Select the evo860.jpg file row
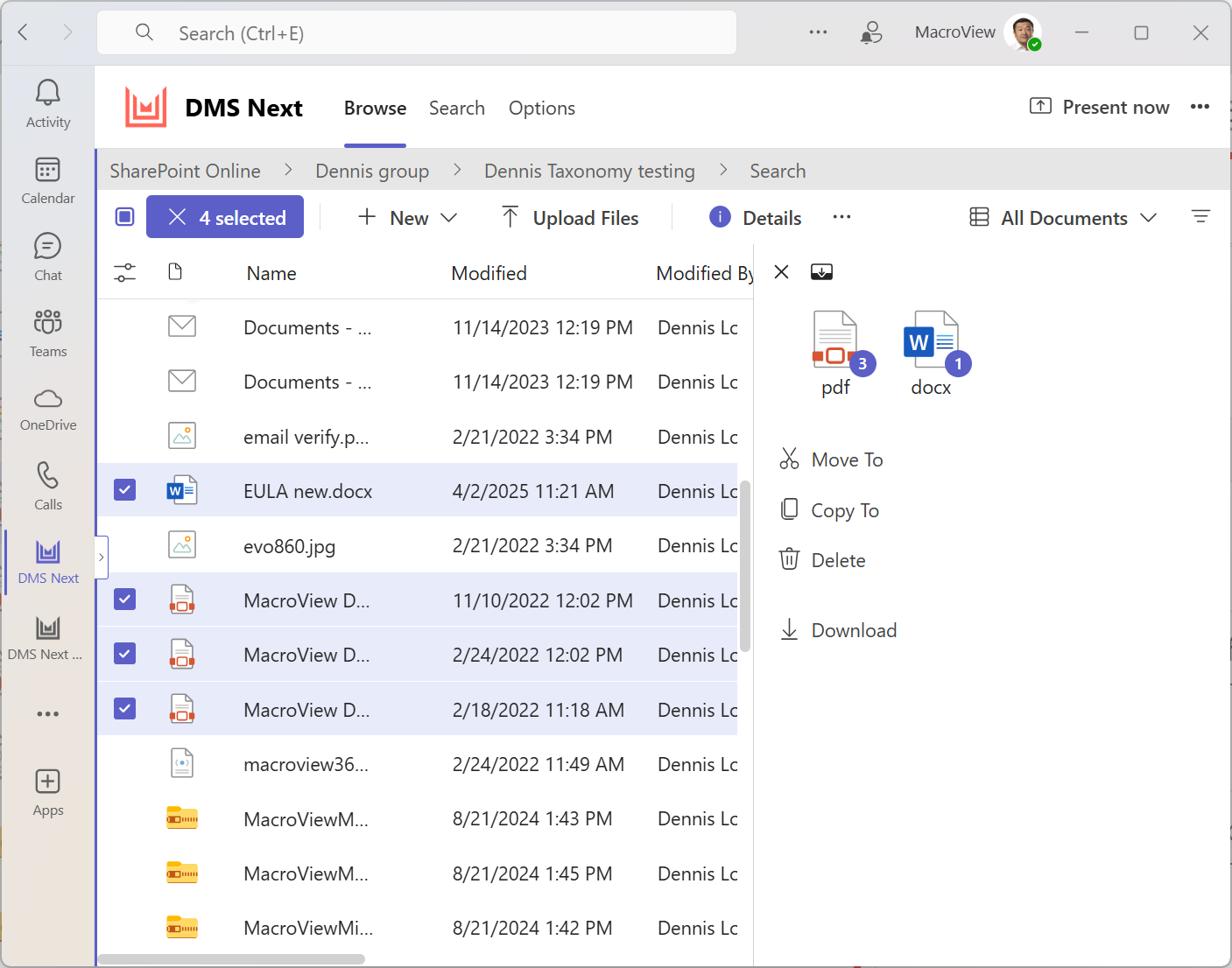This screenshot has width=1232, height=968. pyautogui.click(x=417, y=545)
